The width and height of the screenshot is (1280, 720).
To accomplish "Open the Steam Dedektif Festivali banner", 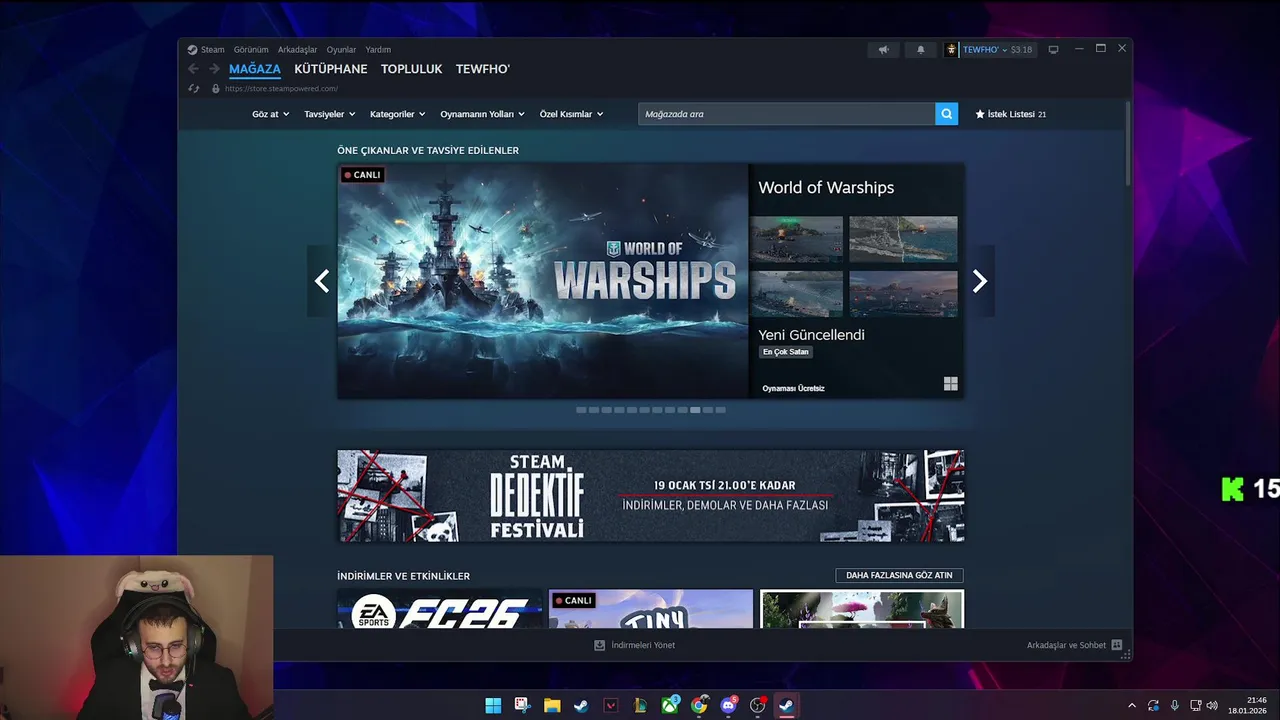I will pyautogui.click(x=651, y=496).
